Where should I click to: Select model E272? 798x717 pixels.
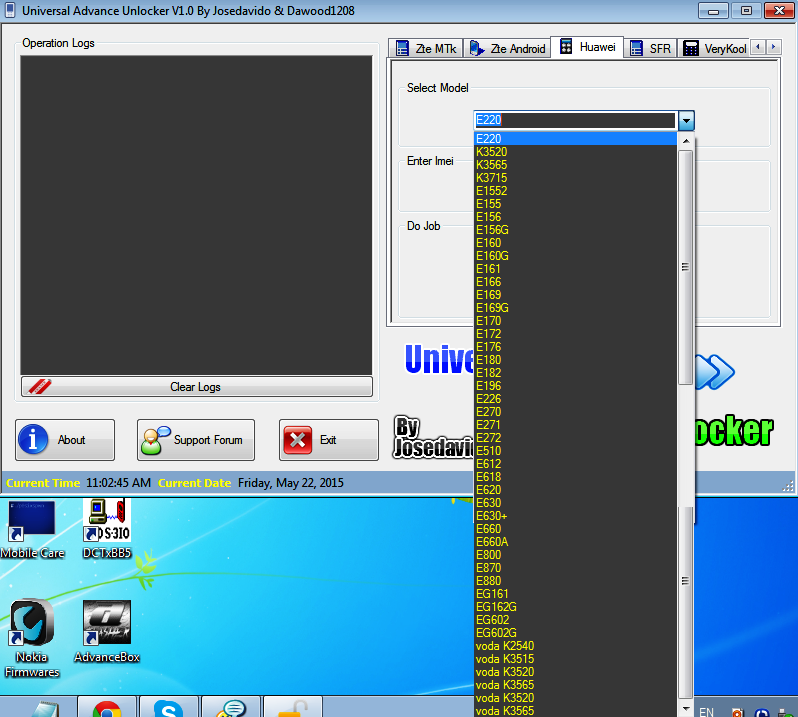(x=575, y=438)
